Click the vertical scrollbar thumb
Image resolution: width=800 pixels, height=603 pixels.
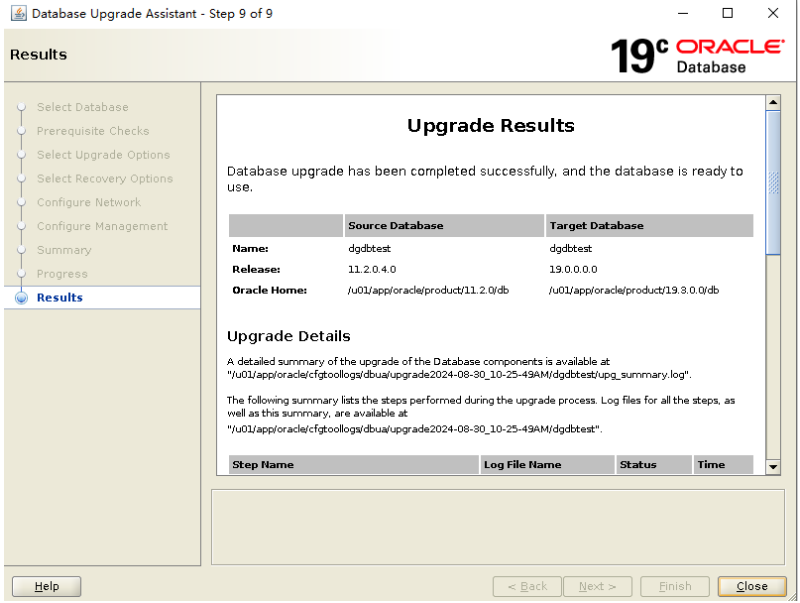coord(773,183)
